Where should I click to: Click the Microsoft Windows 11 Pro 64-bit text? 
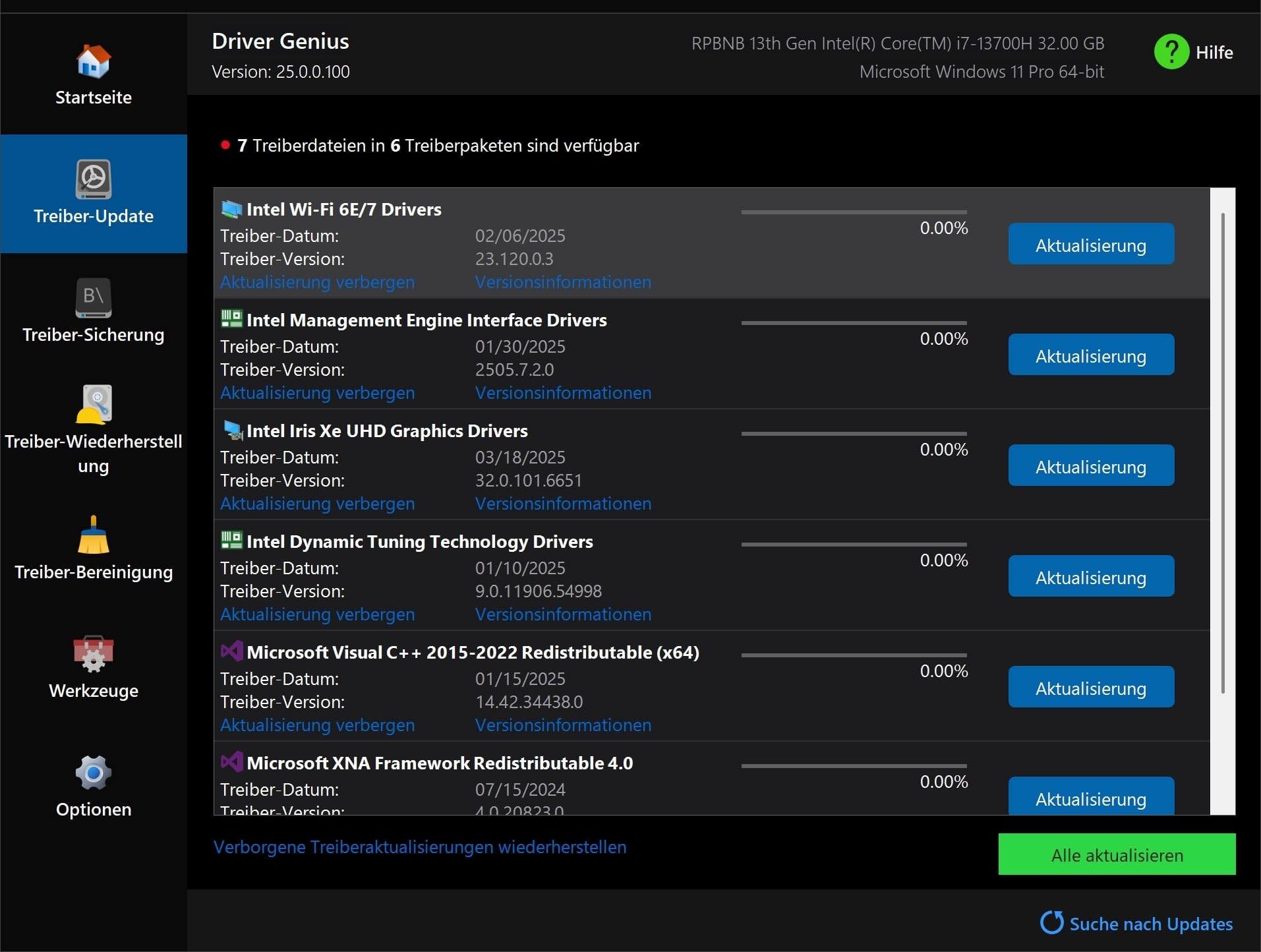click(982, 72)
